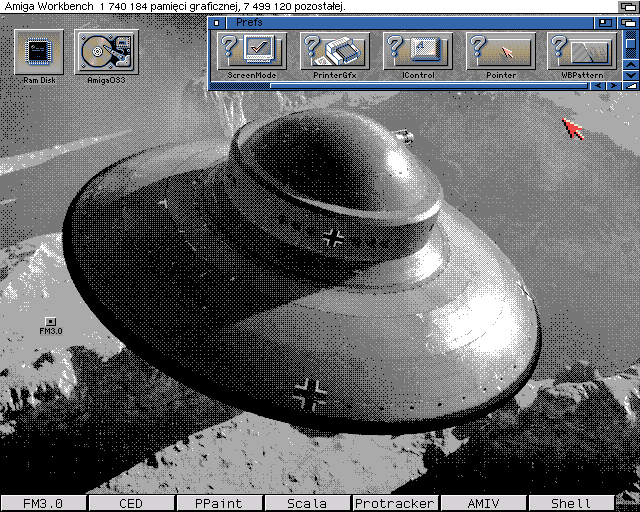This screenshot has height=512, width=640.
Task: Select the WBPattern prefs icon
Action: pyautogui.click(x=582, y=51)
